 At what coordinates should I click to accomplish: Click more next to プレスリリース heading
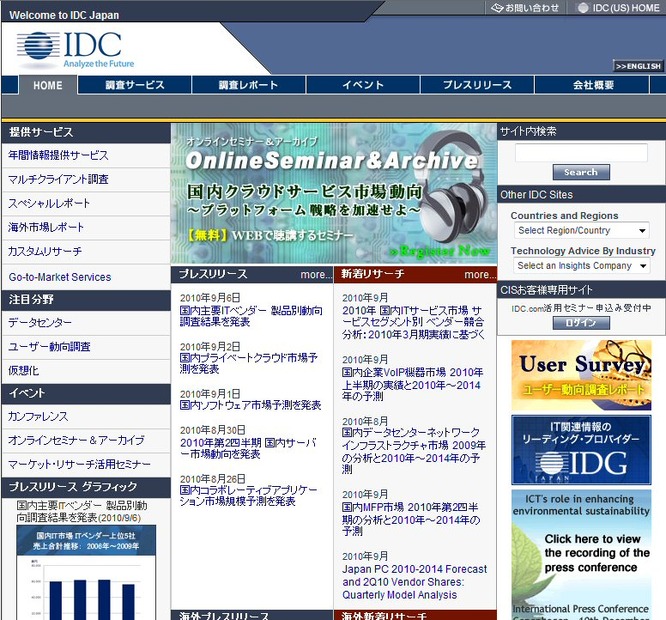316,275
